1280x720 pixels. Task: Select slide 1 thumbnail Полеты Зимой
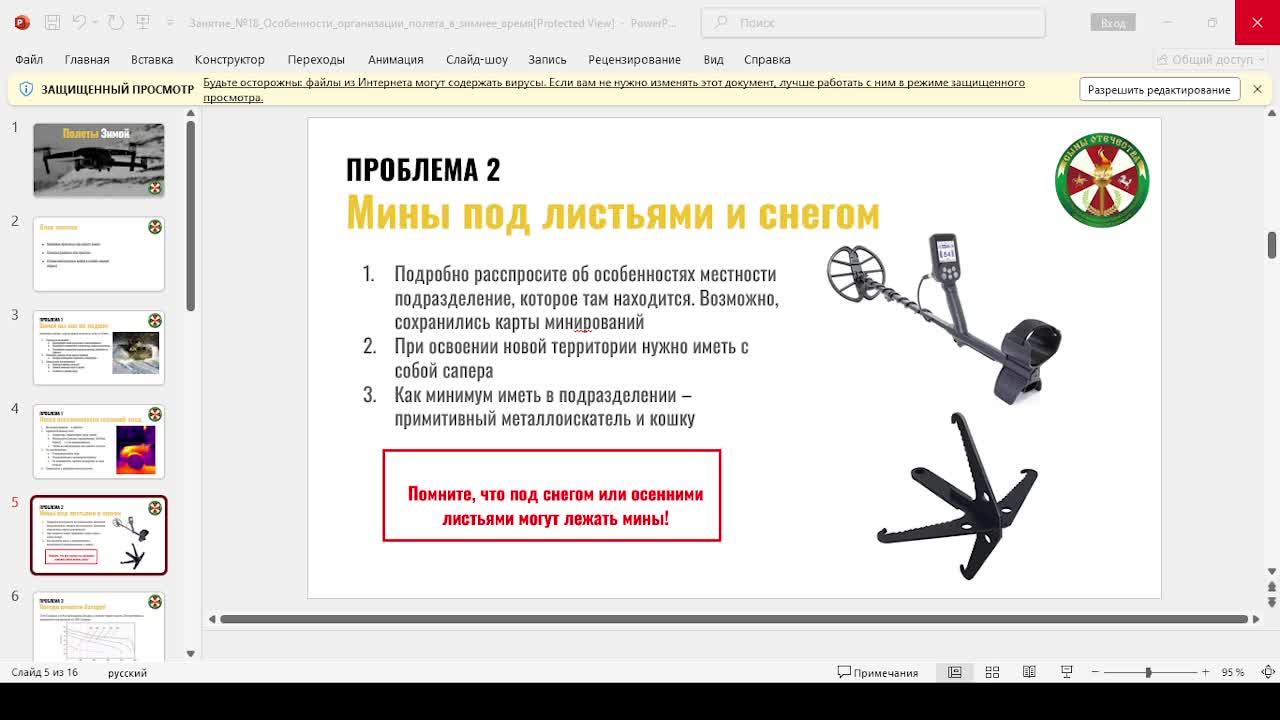pos(99,160)
